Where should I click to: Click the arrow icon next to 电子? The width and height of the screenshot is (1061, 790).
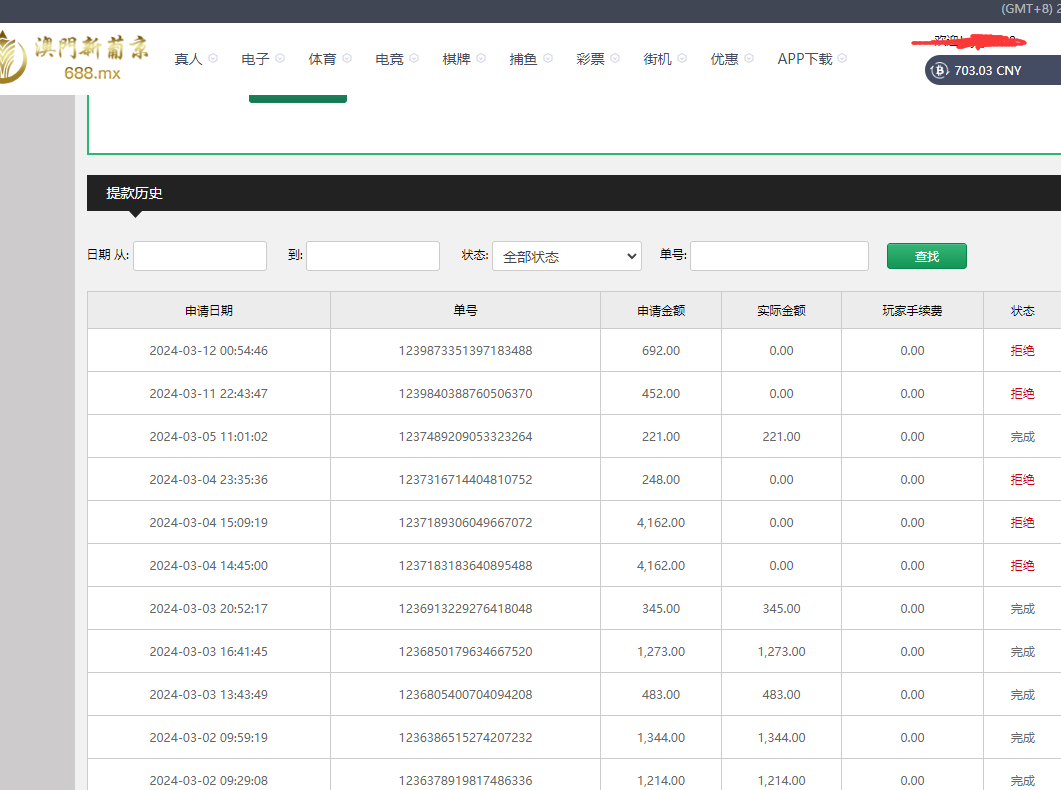280,59
